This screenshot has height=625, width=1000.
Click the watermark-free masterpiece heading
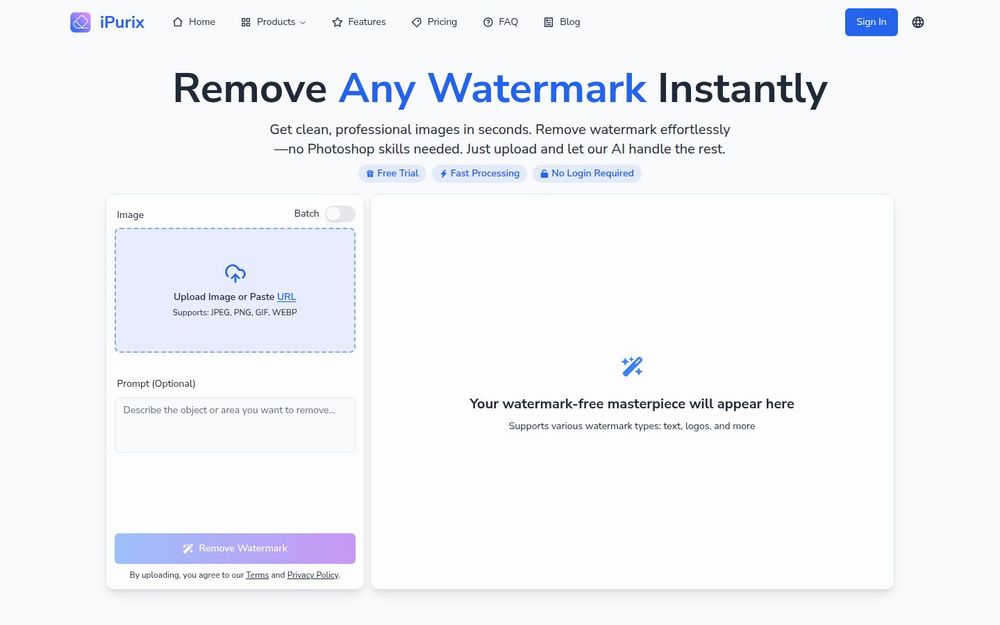(x=632, y=404)
